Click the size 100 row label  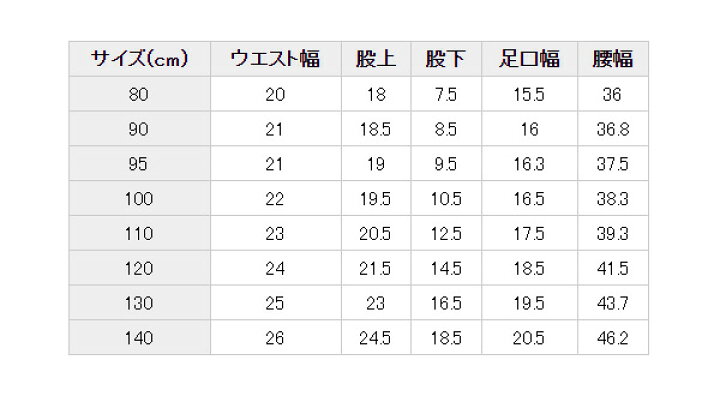140,198
